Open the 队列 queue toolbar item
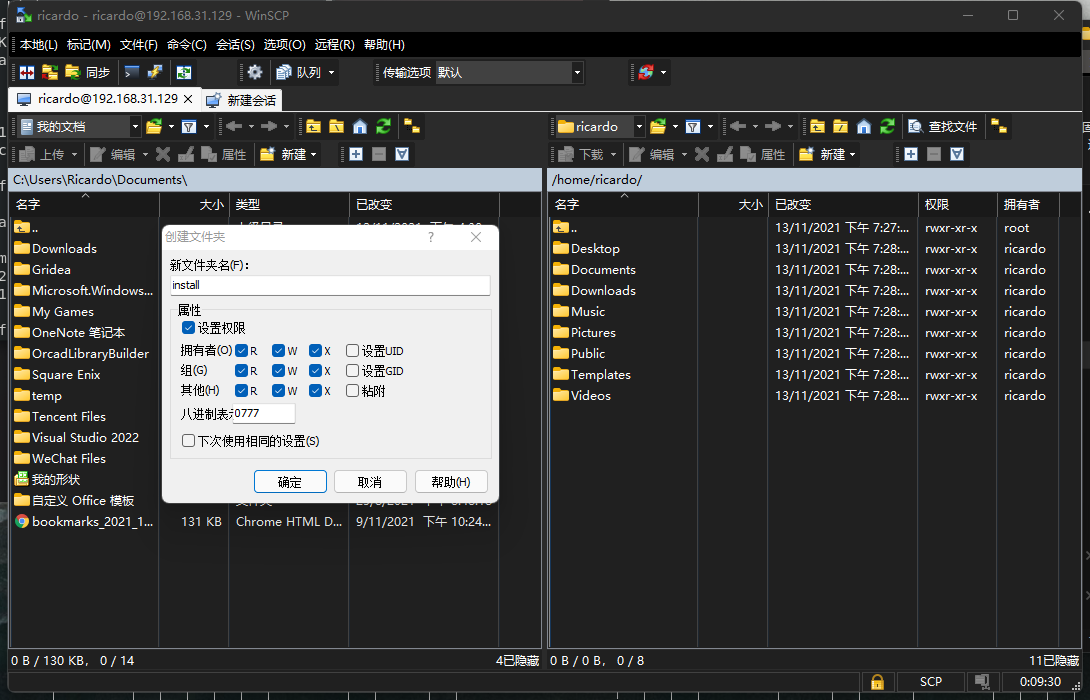Viewport: 1090px width, 700px height. tap(304, 72)
